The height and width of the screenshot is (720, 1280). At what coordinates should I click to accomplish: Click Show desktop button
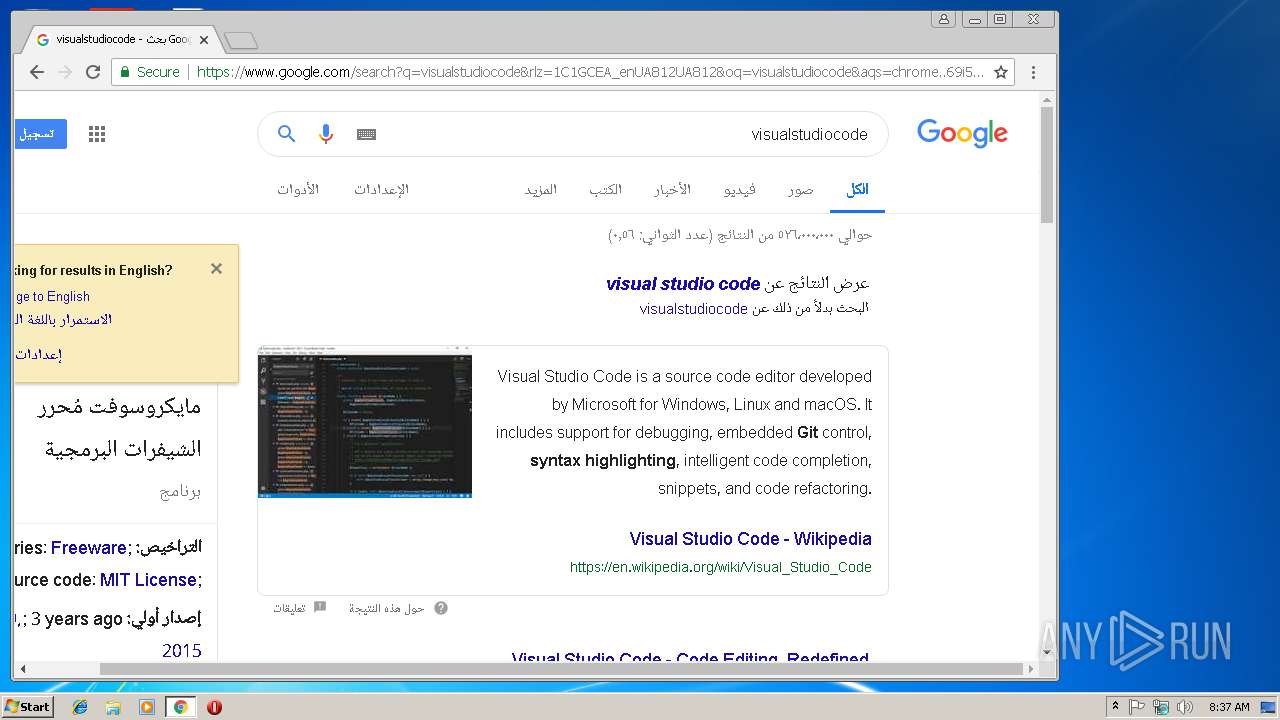[1270, 707]
